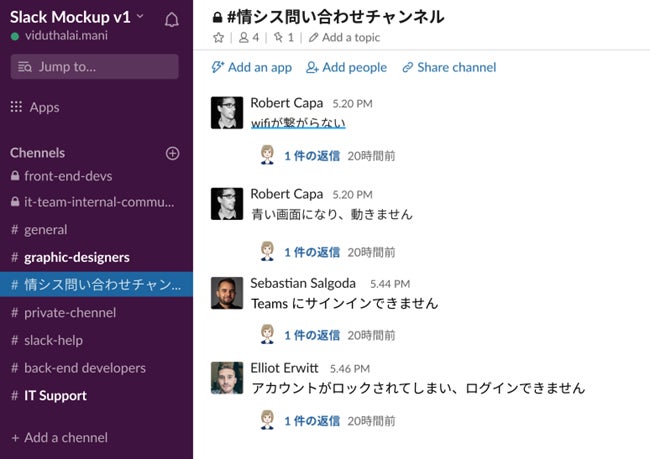
Task: Click the notifications bell icon
Action: 171,19
